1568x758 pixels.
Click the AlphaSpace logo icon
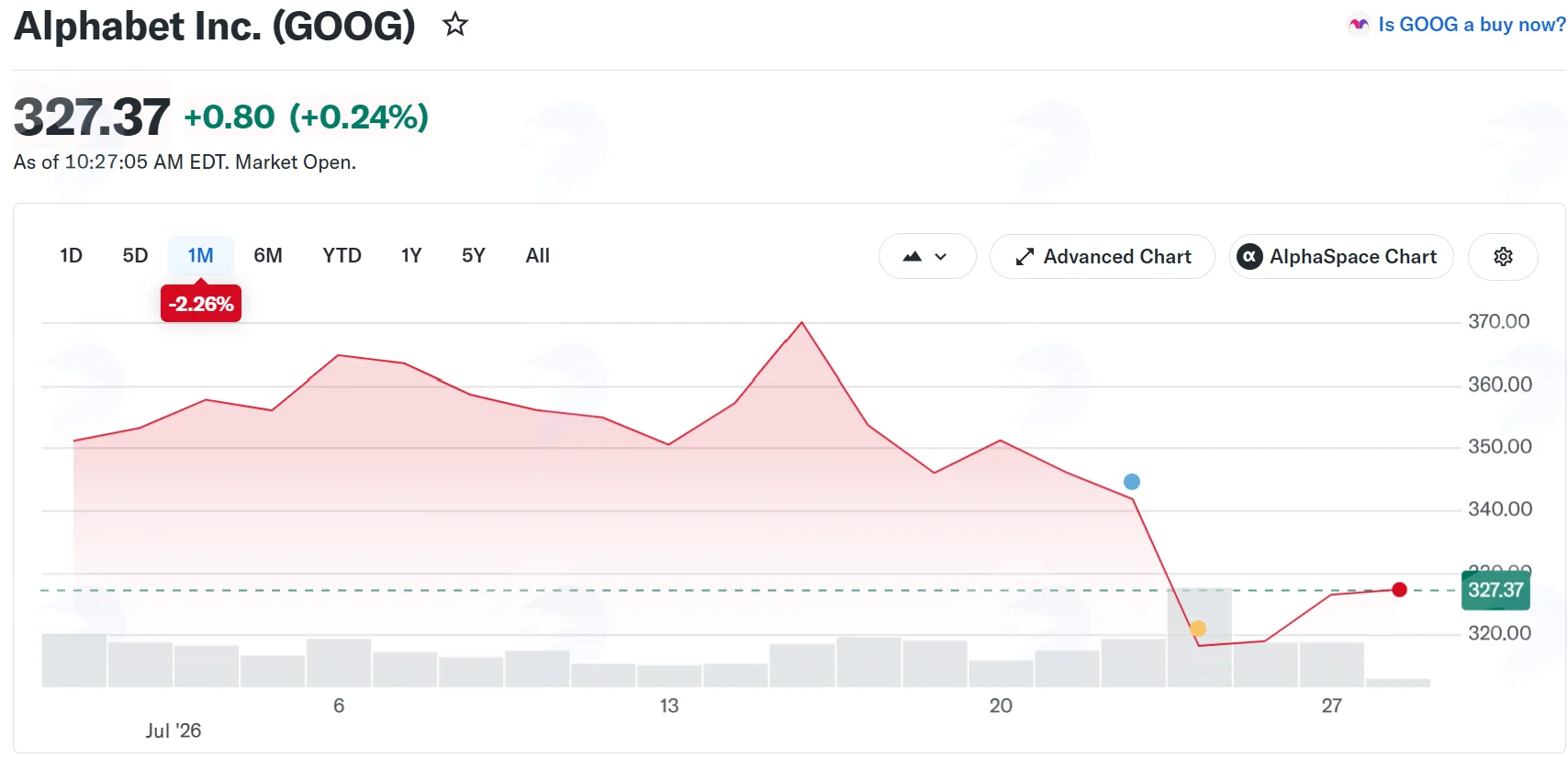click(x=1249, y=257)
